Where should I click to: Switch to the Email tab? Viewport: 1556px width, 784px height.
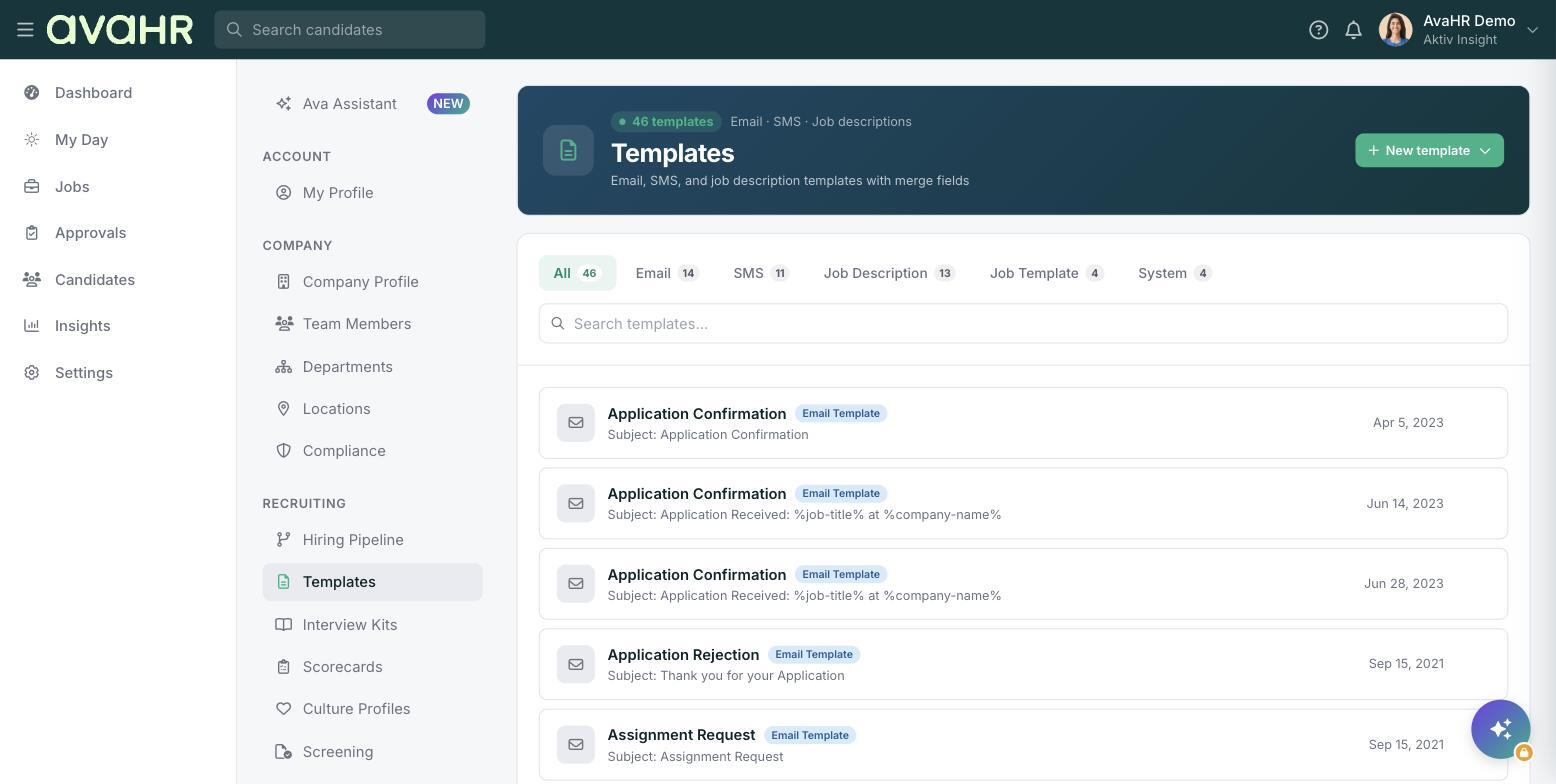click(667, 273)
